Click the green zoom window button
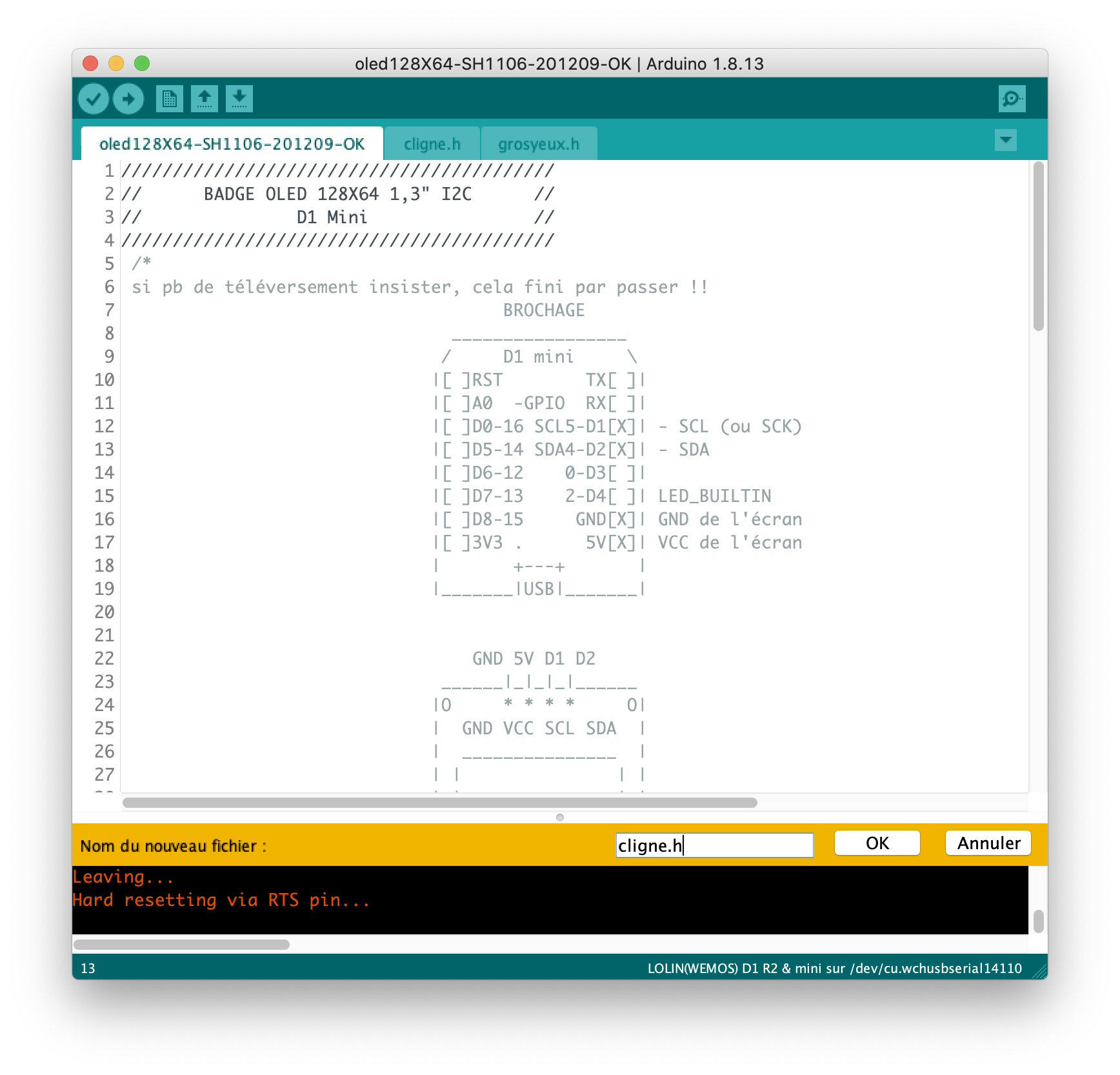The width and height of the screenshot is (1120, 1075). (x=142, y=63)
